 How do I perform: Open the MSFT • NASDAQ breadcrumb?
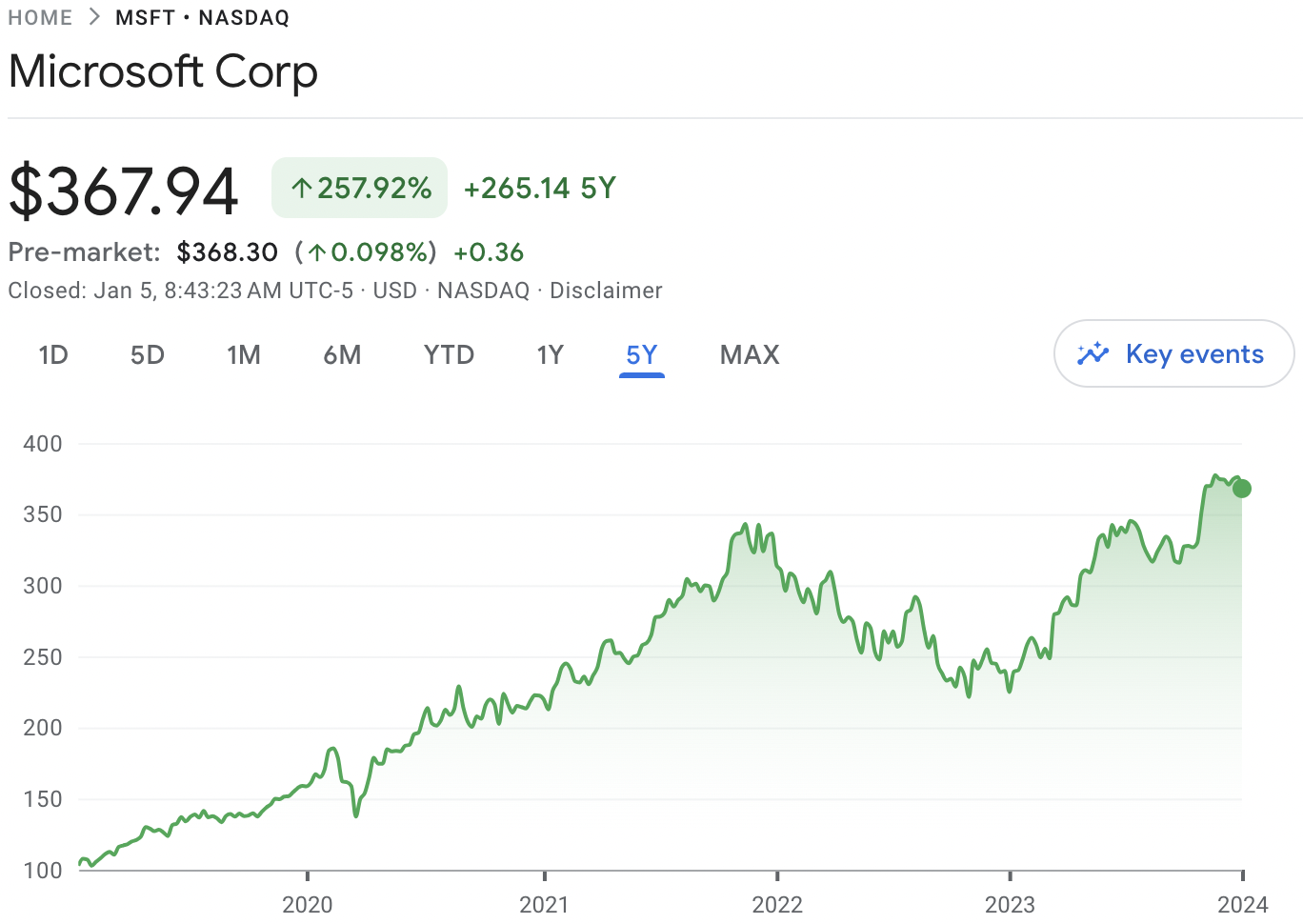202,18
